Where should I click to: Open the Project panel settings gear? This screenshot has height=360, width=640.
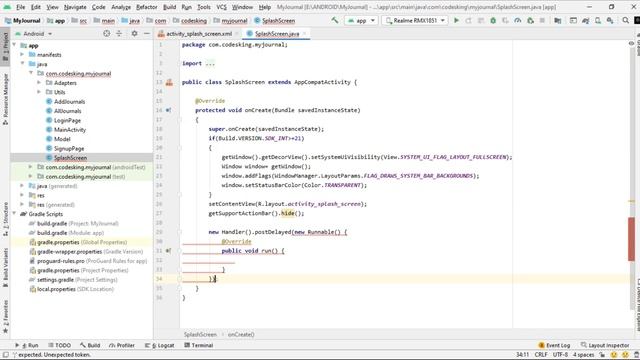(x=134, y=33)
